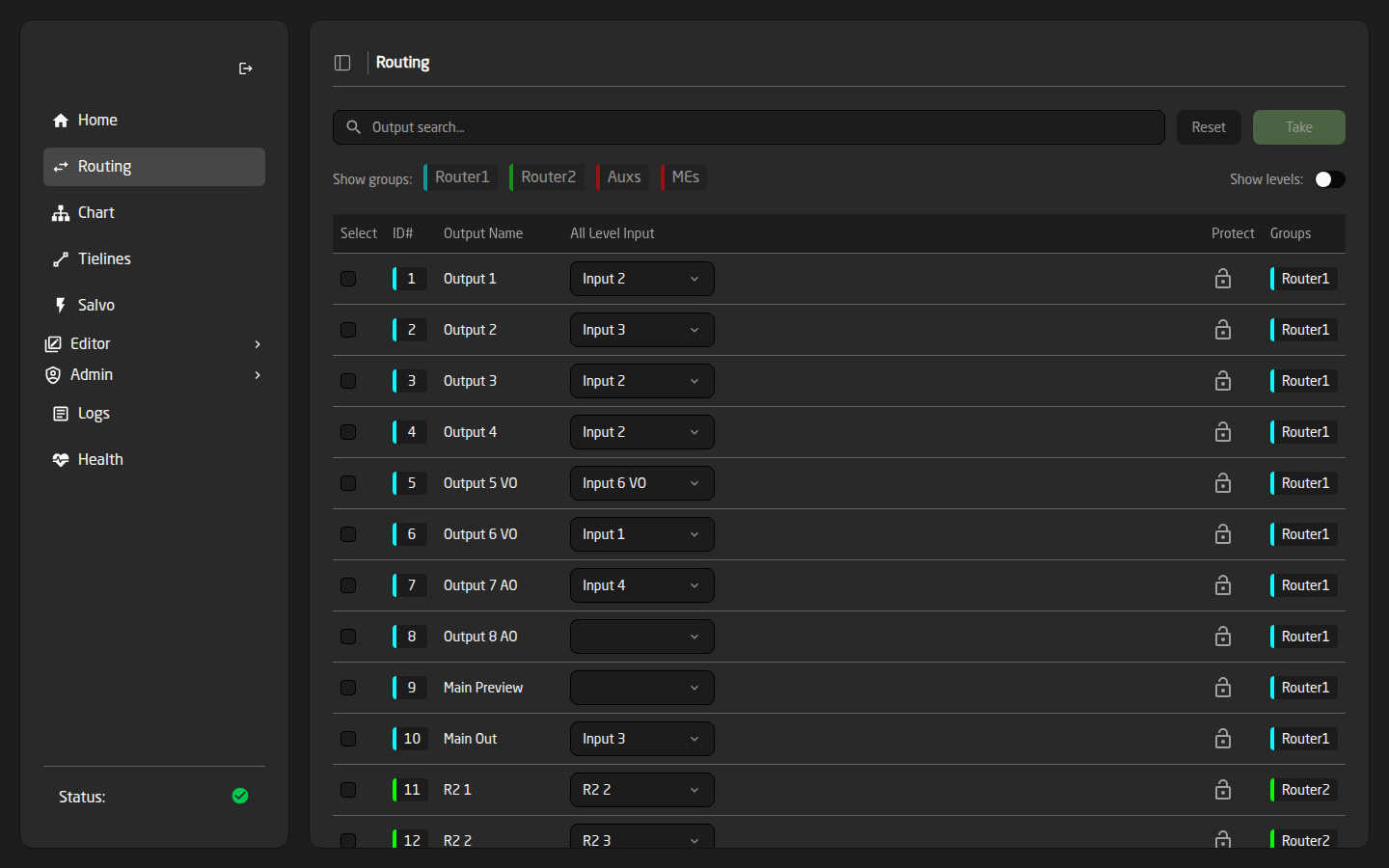Filter by the Router2 group
The height and width of the screenshot is (868, 1389).
547,177
